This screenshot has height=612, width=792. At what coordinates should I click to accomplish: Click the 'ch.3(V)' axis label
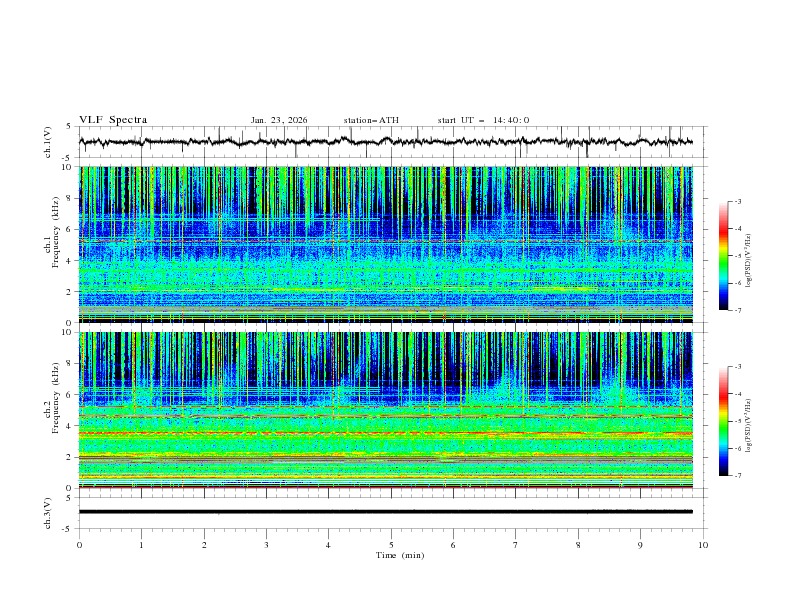tap(48, 513)
